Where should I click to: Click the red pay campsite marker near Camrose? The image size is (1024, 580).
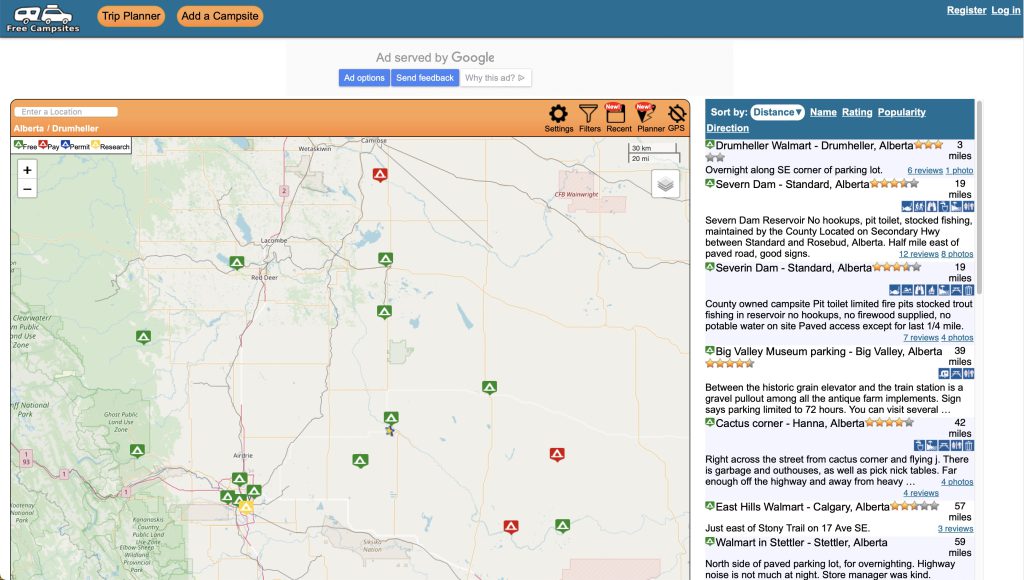380,174
